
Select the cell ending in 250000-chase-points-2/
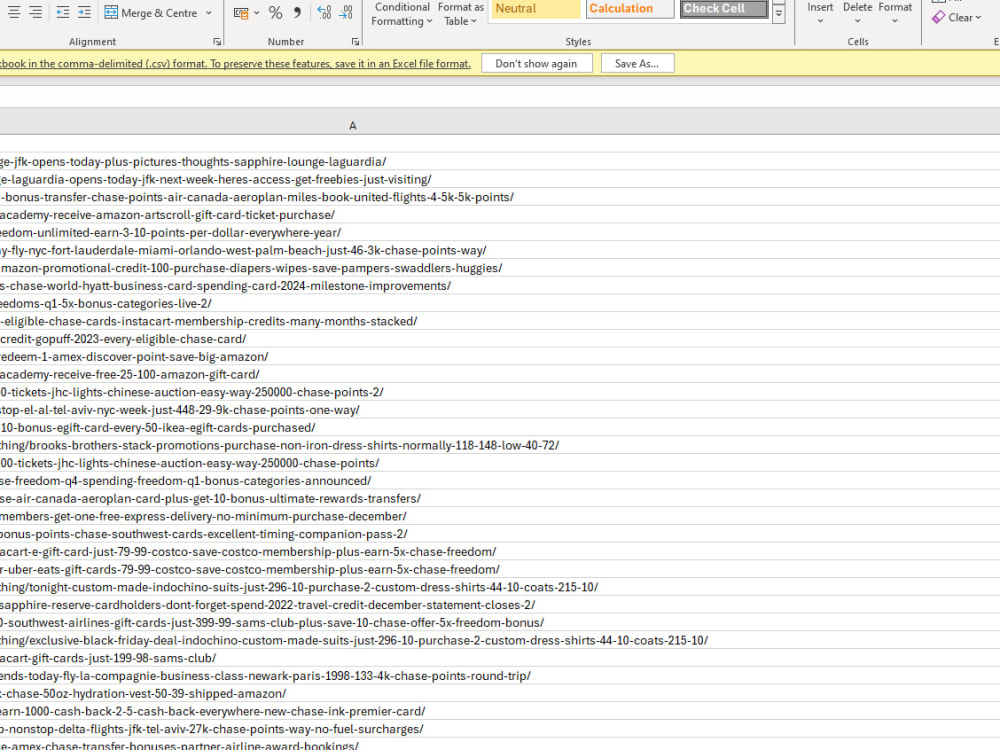click(x=500, y=392)
